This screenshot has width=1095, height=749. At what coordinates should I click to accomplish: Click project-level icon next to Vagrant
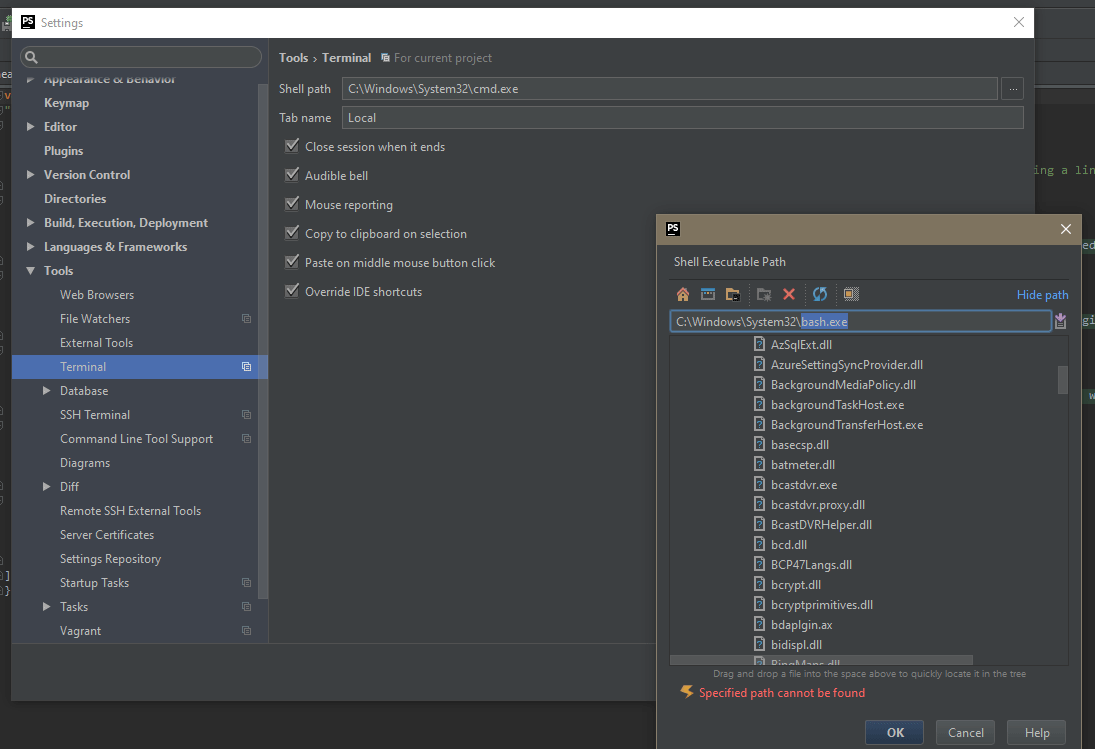click(247, 630)
